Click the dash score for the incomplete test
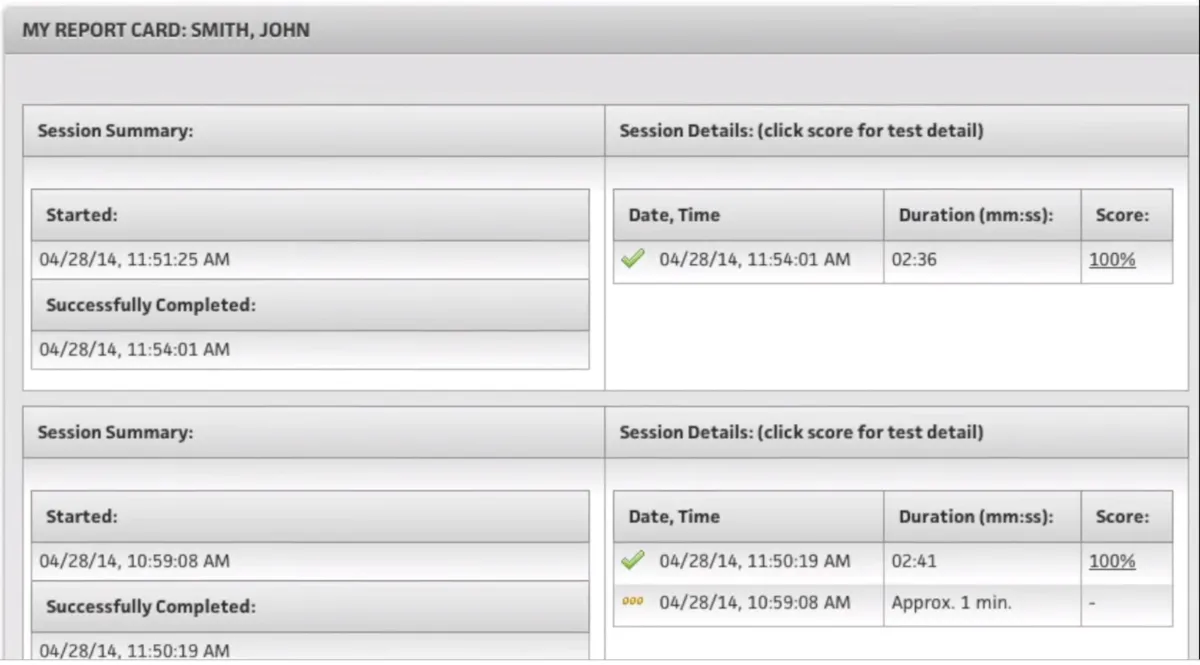 1092,603
